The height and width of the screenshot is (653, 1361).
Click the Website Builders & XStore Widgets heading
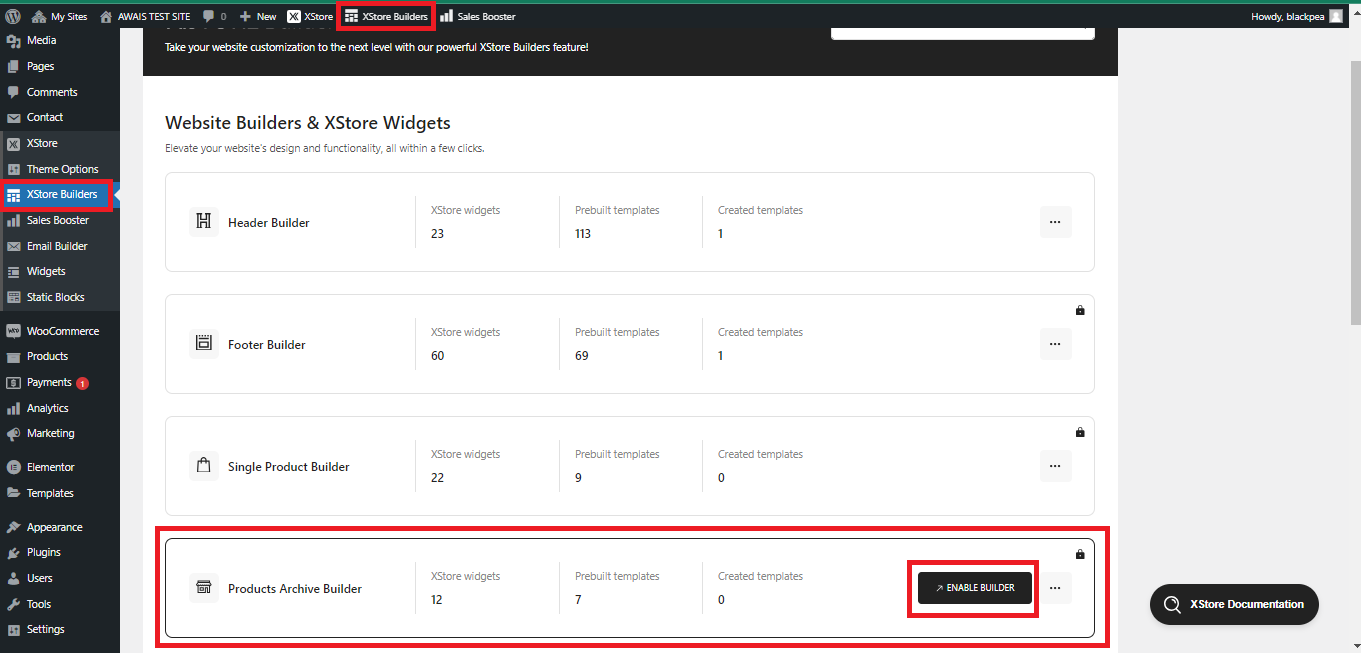tap(308, 123)
